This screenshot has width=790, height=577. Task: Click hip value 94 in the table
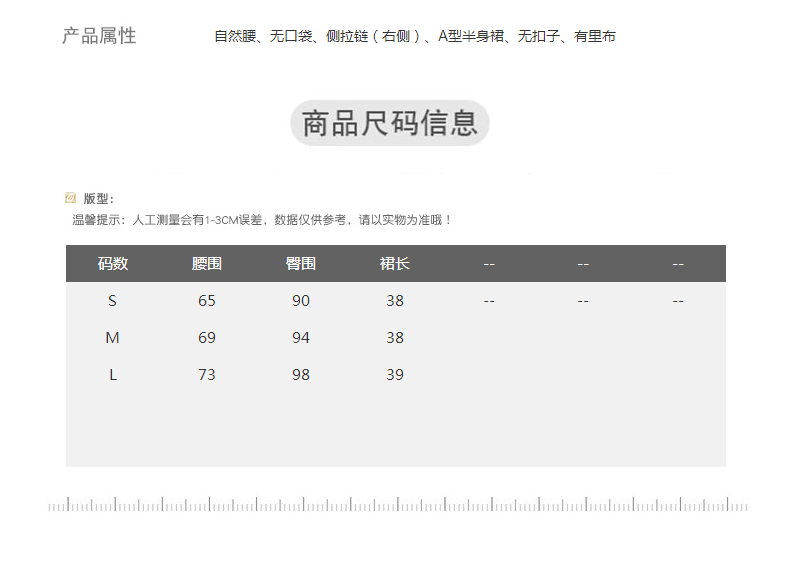(301, 338)
